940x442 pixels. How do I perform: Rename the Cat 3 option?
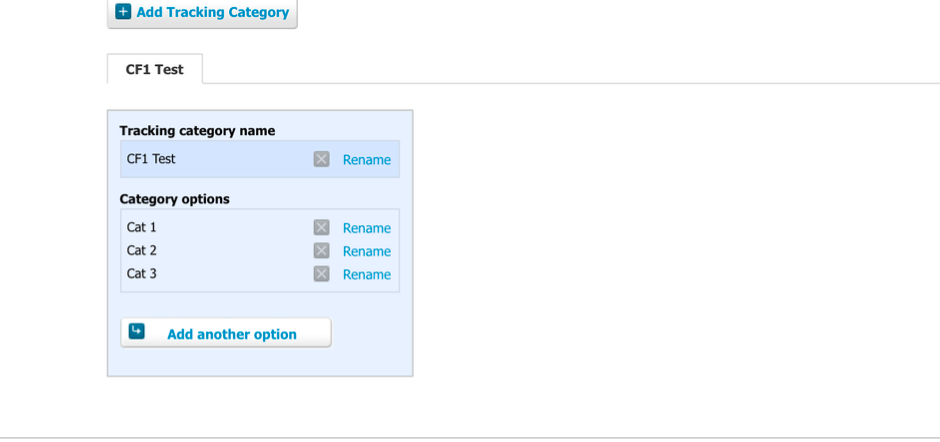[x=366, y=275]
